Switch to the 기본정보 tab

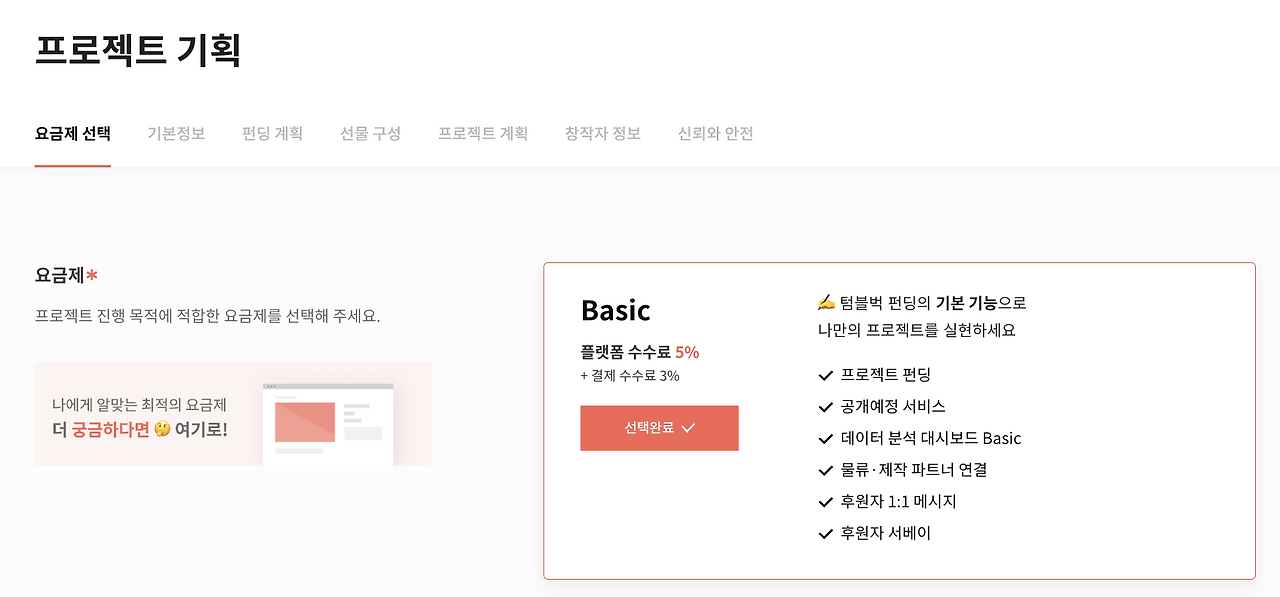click(x=177, y=133)
